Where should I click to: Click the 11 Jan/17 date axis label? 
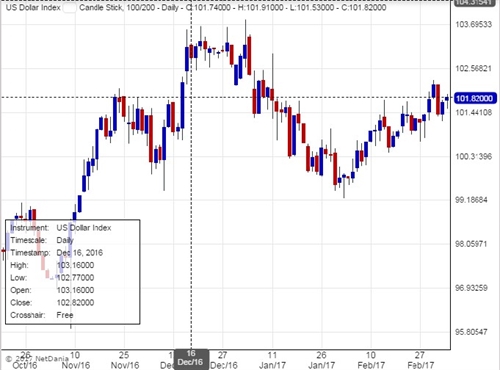[272, 360]
